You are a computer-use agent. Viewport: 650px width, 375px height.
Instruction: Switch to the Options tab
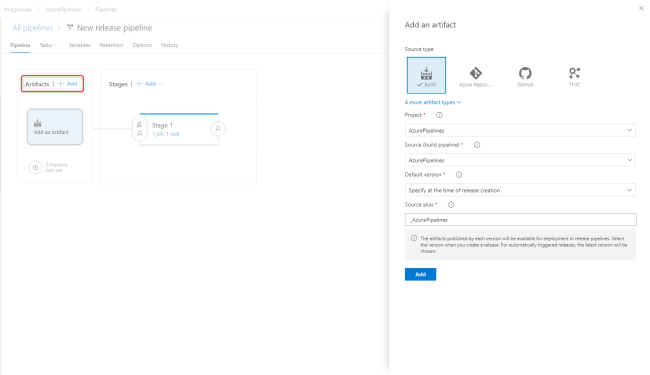[x=142, y=45]
